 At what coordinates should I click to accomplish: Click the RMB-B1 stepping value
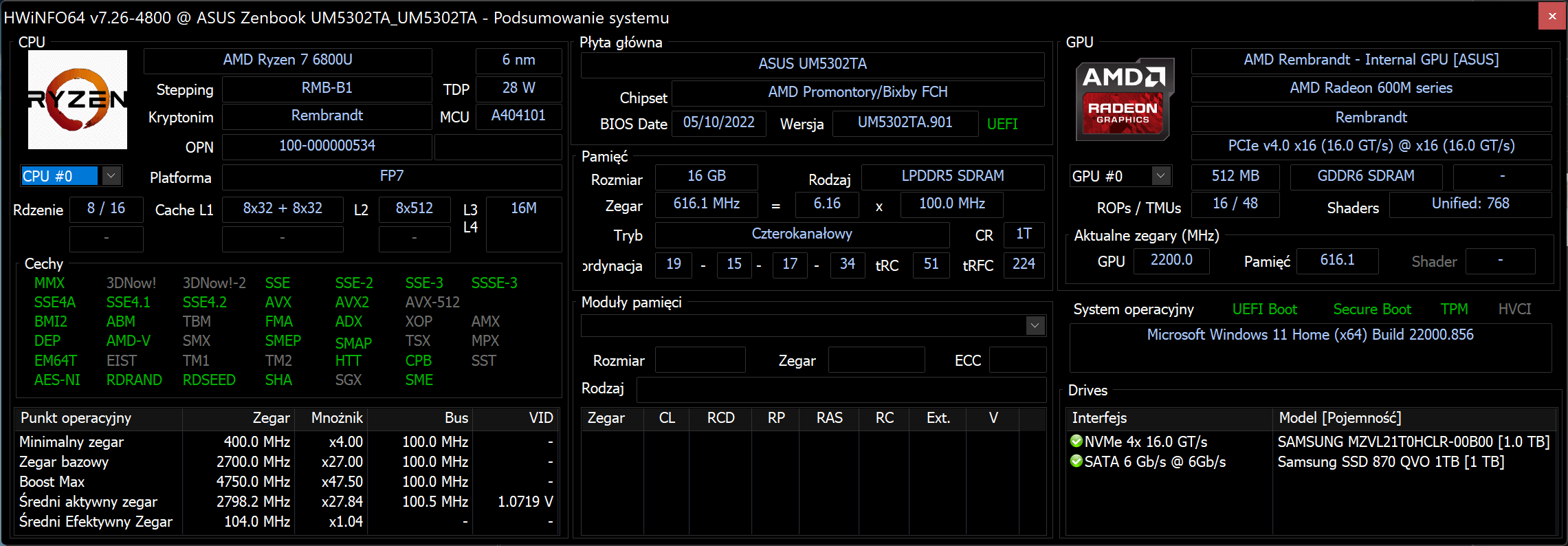(327, 88)
